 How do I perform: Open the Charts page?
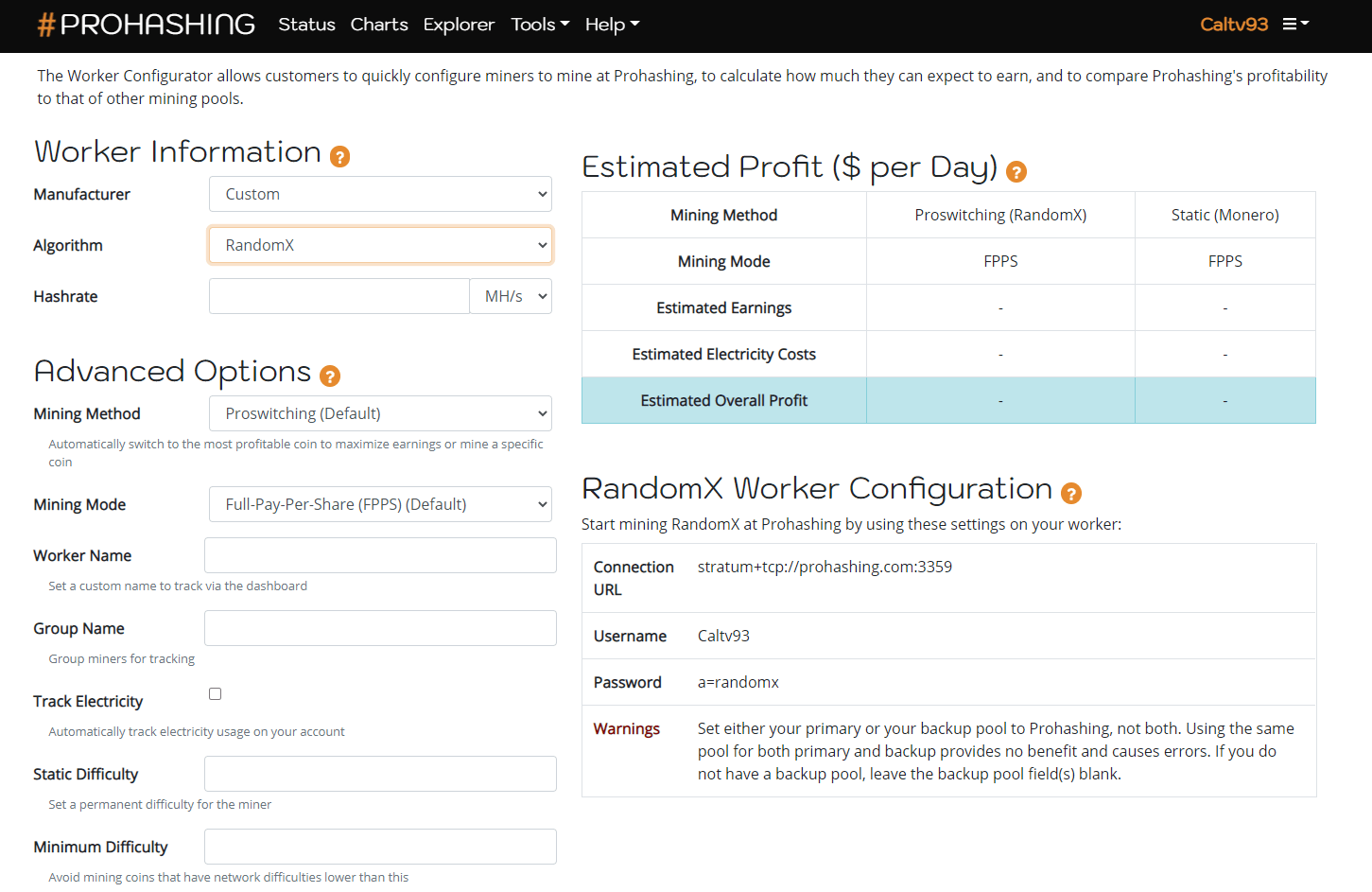point(379,25)
